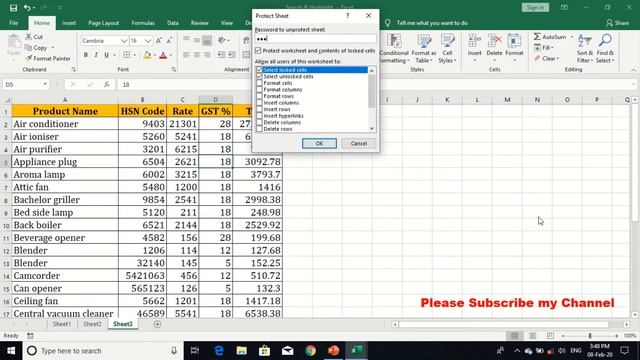Click the Format cells ribbon icon
640x360 pixels.
514,41
